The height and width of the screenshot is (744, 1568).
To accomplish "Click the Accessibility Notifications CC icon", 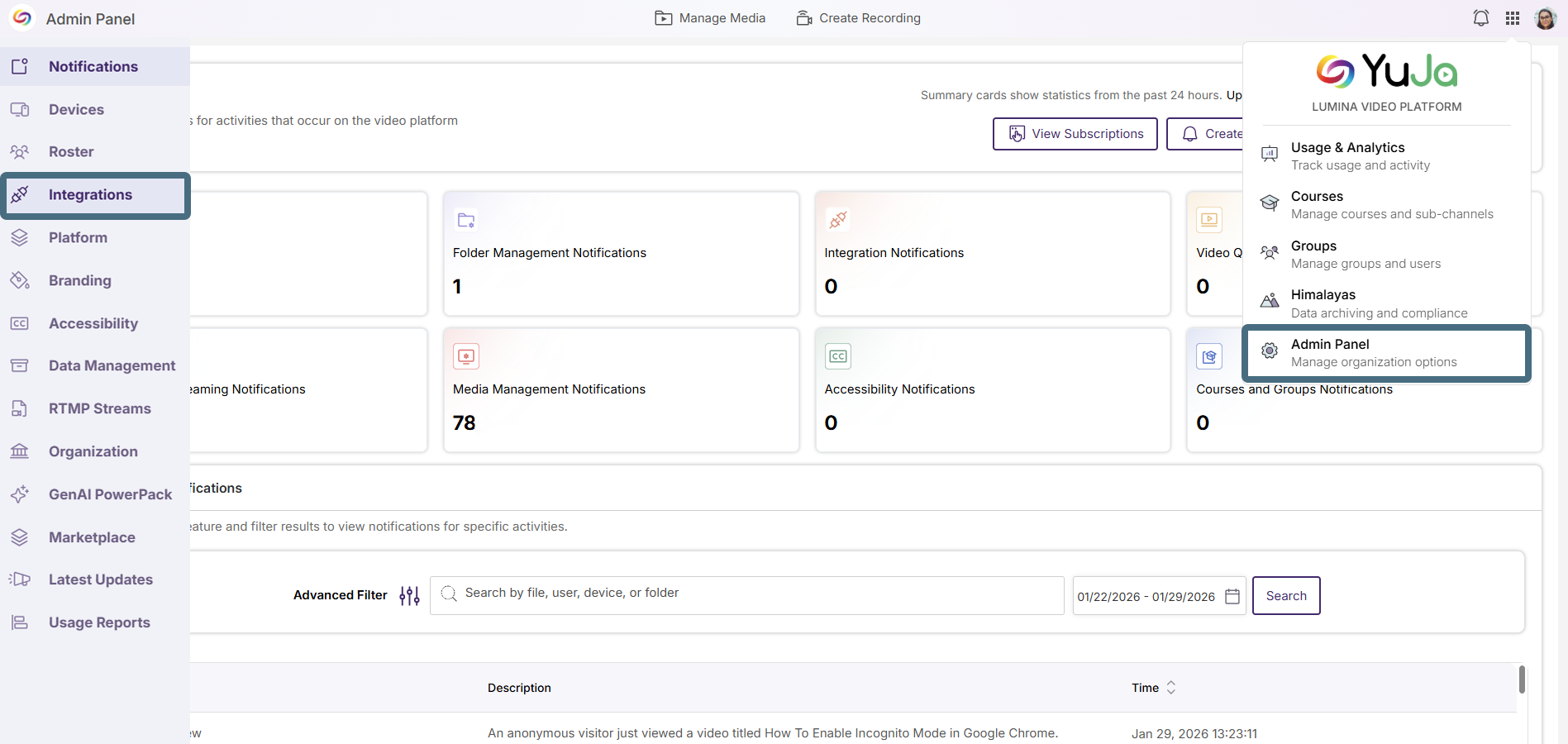I will click(x=838, y=356).
